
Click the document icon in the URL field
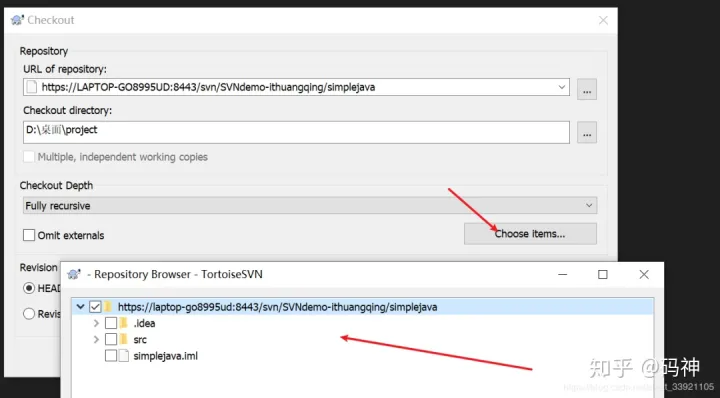(x=31, y=87)
